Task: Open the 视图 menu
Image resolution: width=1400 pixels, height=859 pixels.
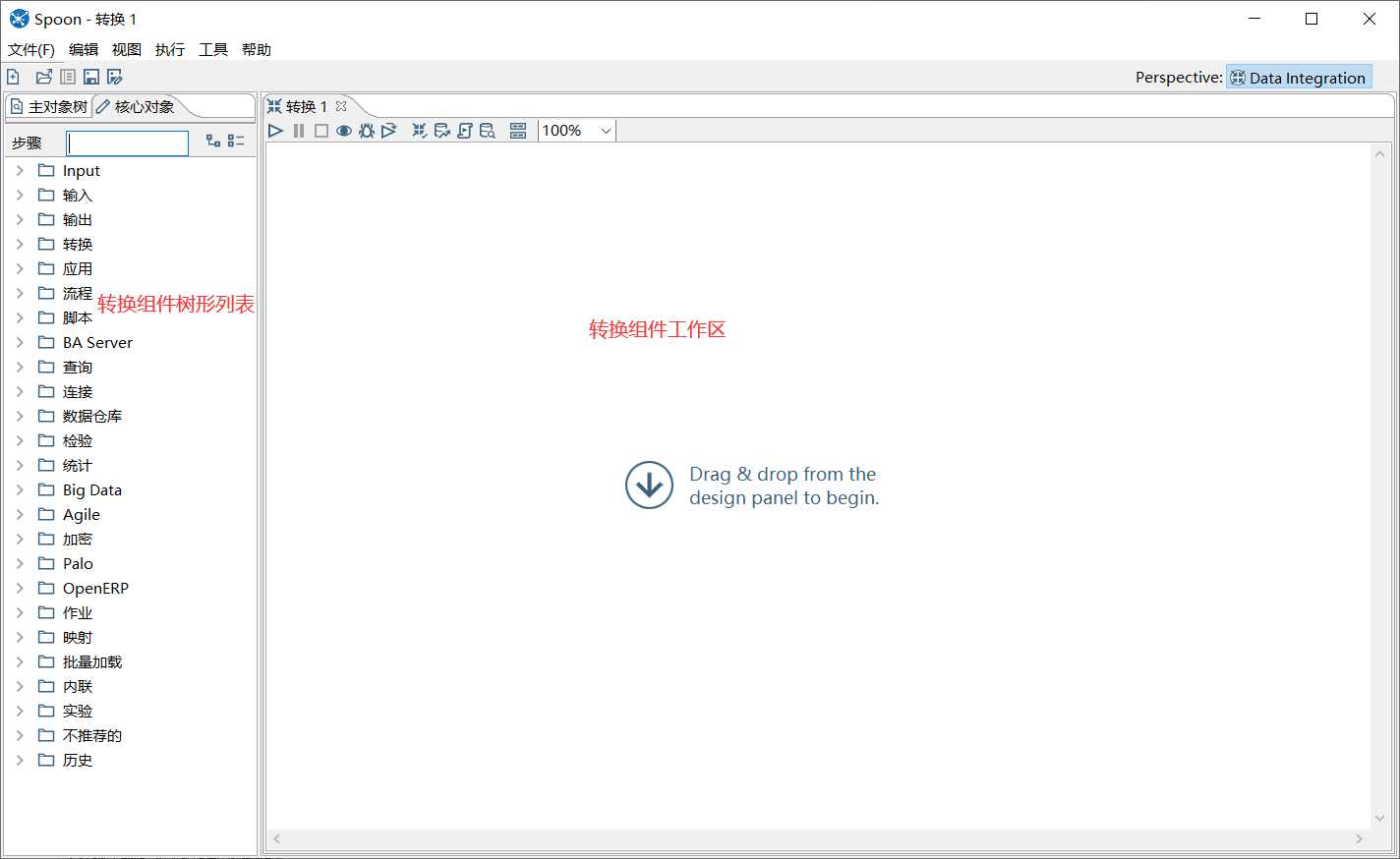Action: click(127, 49)
